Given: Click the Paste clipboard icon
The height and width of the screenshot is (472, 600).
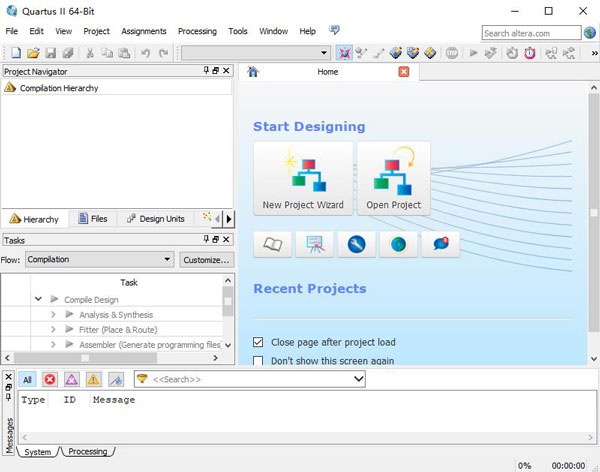Looking at the screenshot, I should tap(124, 52).
